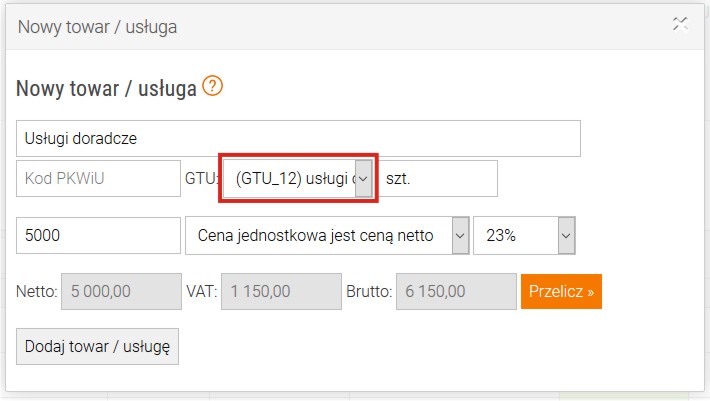
Task: Close the Nowy towar / usługa dialog
Action: (680, 24)
